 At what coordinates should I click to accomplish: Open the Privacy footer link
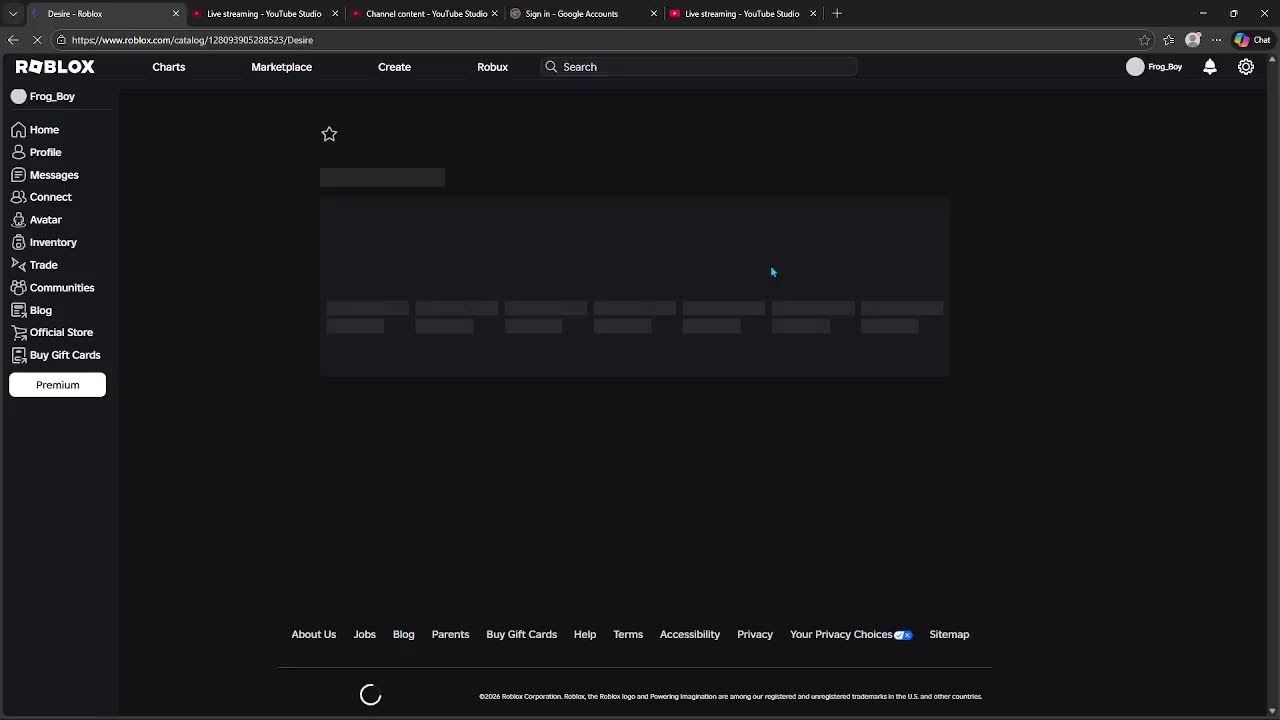pos(755,635)
